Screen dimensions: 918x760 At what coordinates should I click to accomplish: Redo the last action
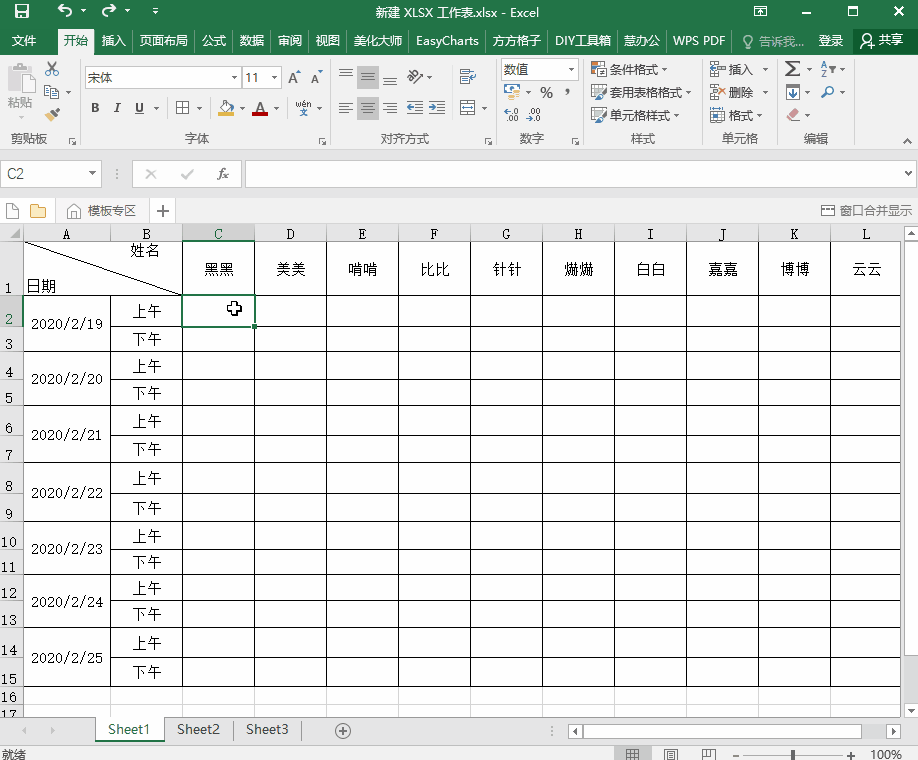tap(109, 11)
